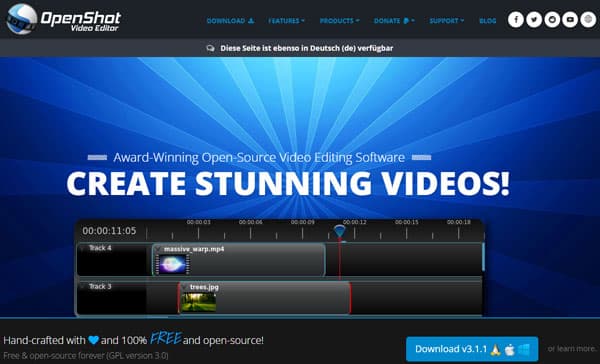Open the trees.jpg clip menu arrow
The image size is (600, 364).
click(185, 287)
